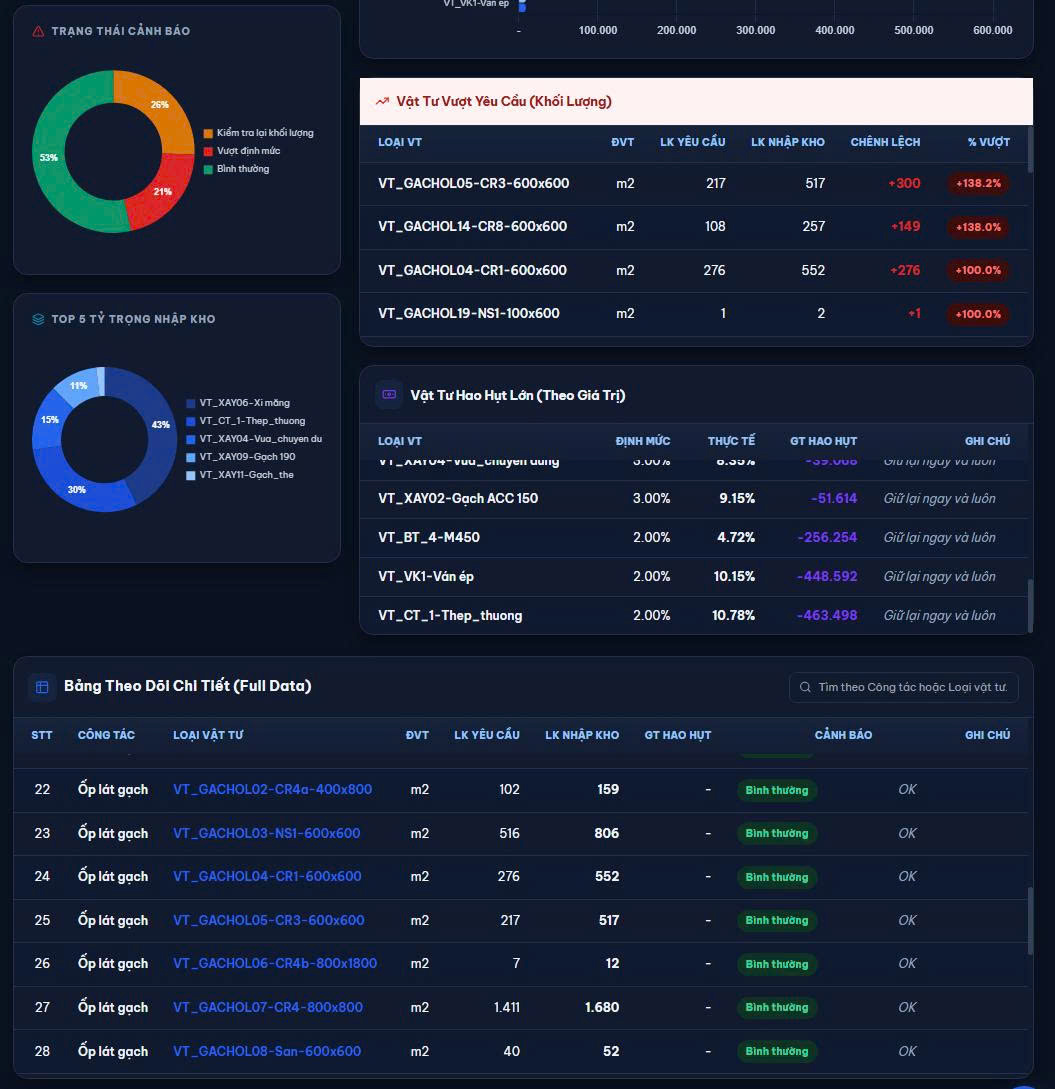Viewport: 1055px width, 1089px height.
Task: Open the VT_GACHOL08-San-600x600 material link
Action: tap(267, 1051)
